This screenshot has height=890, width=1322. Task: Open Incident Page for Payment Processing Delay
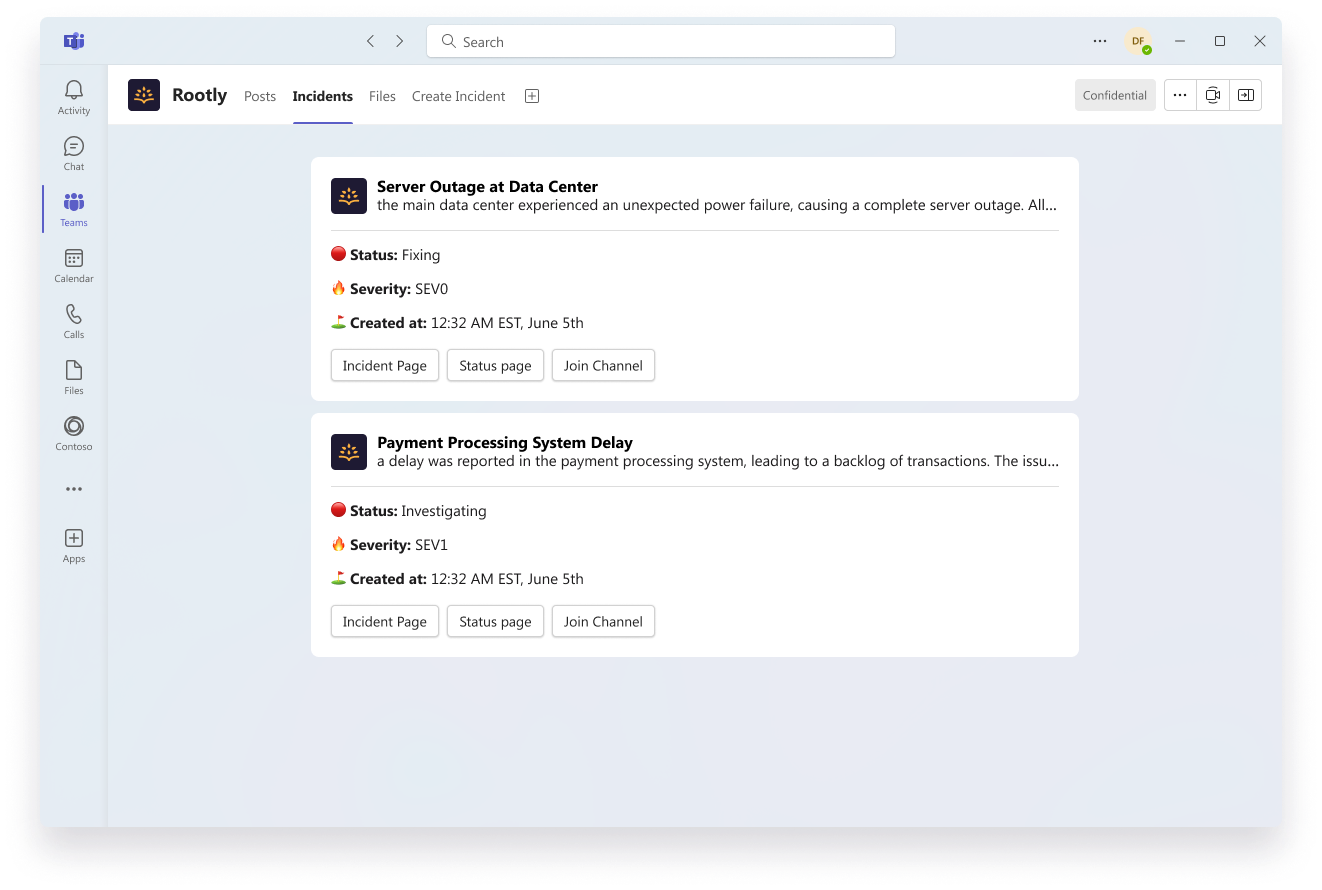pyautogui.click(x=385, y=621)
